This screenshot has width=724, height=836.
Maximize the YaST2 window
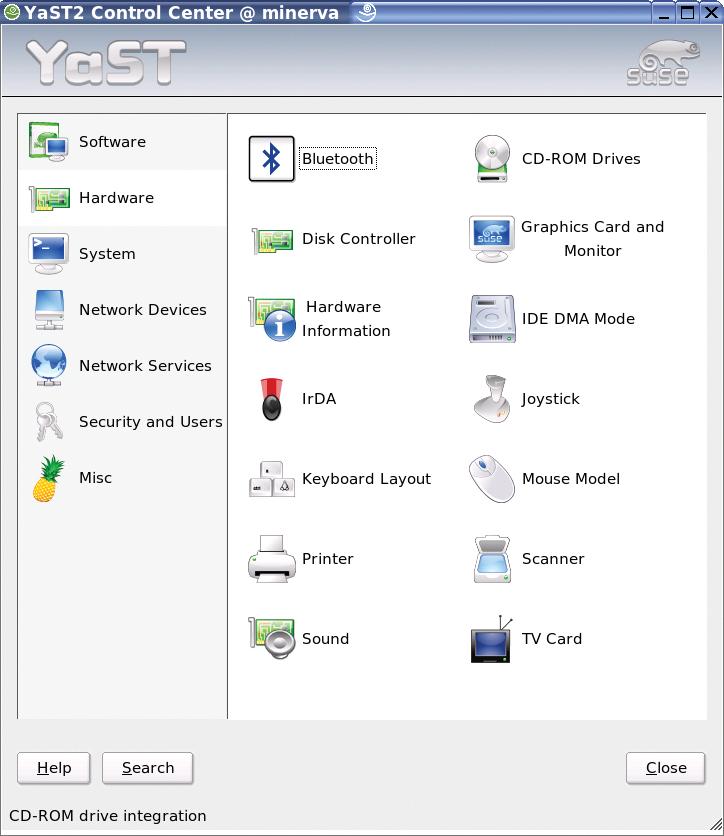pyautogui.click(x=687, y=12)
